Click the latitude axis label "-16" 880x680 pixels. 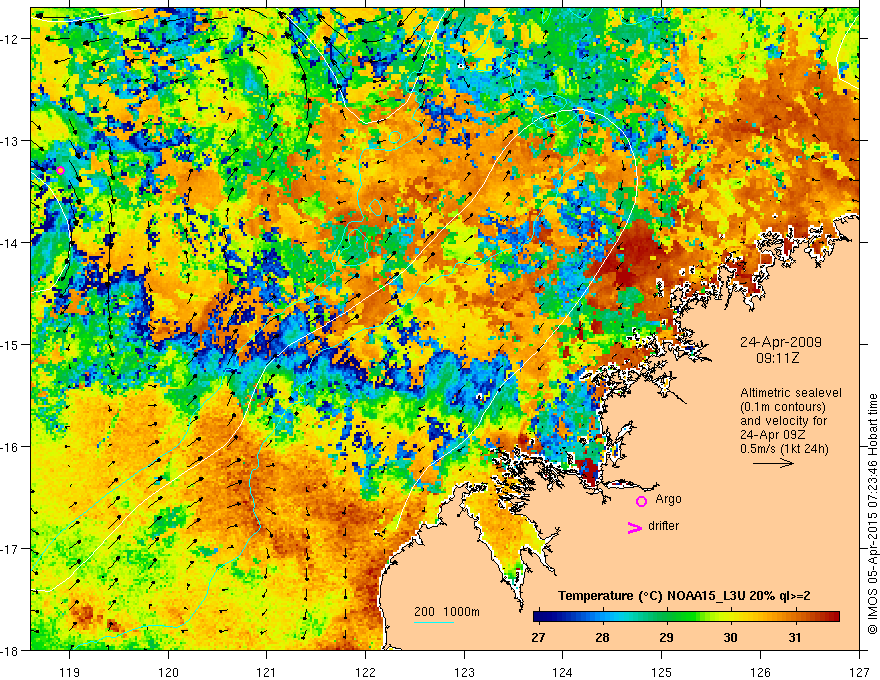(x=11, y=447)
